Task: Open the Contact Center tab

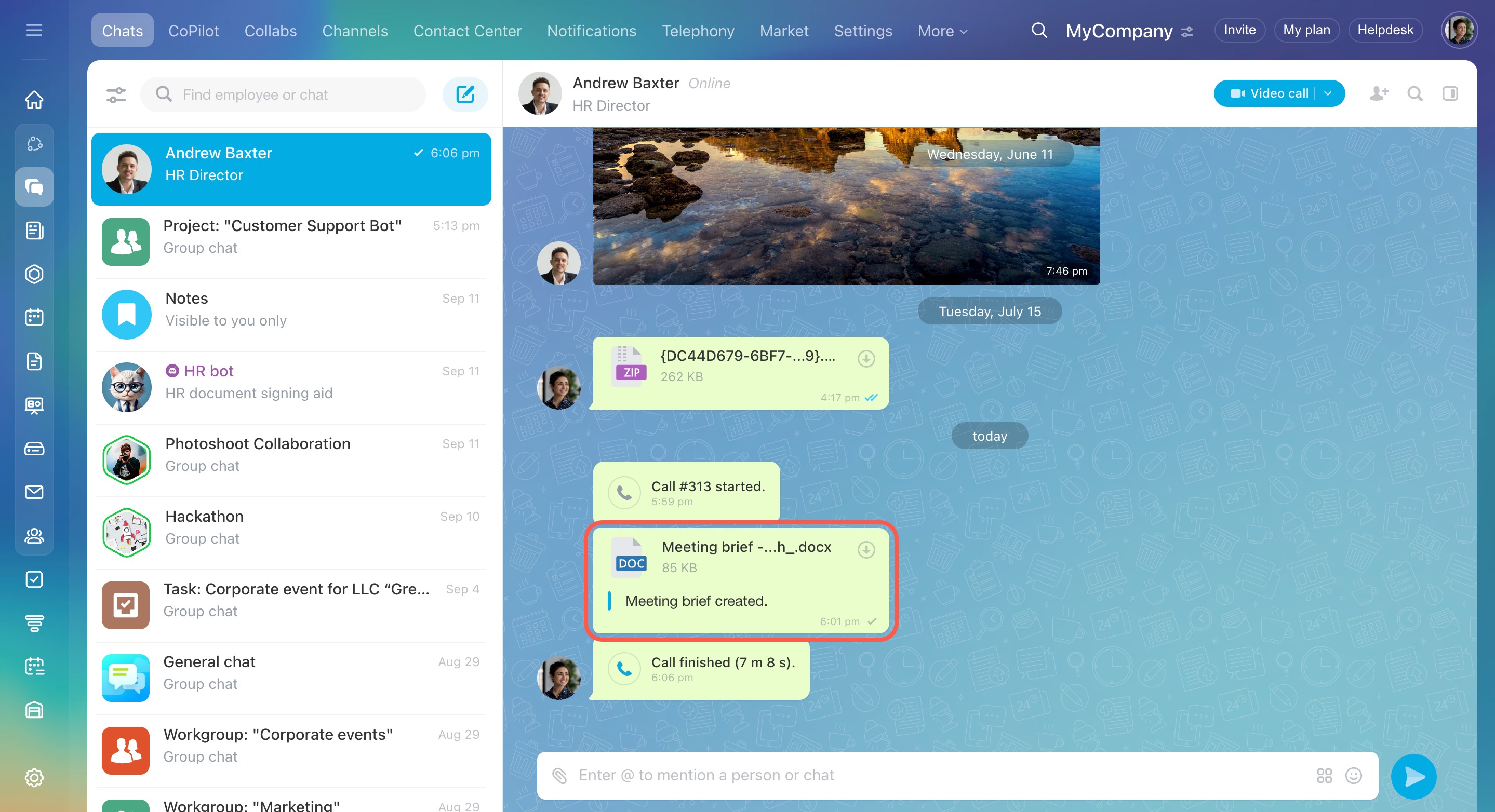Action: coord(467,31)
